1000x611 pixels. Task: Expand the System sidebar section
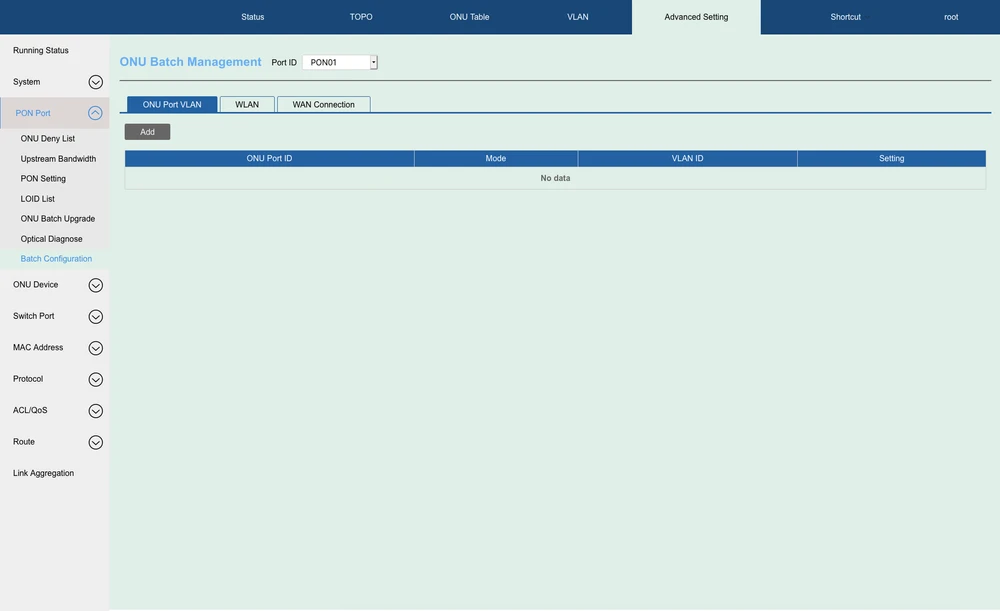pos(95,82)
